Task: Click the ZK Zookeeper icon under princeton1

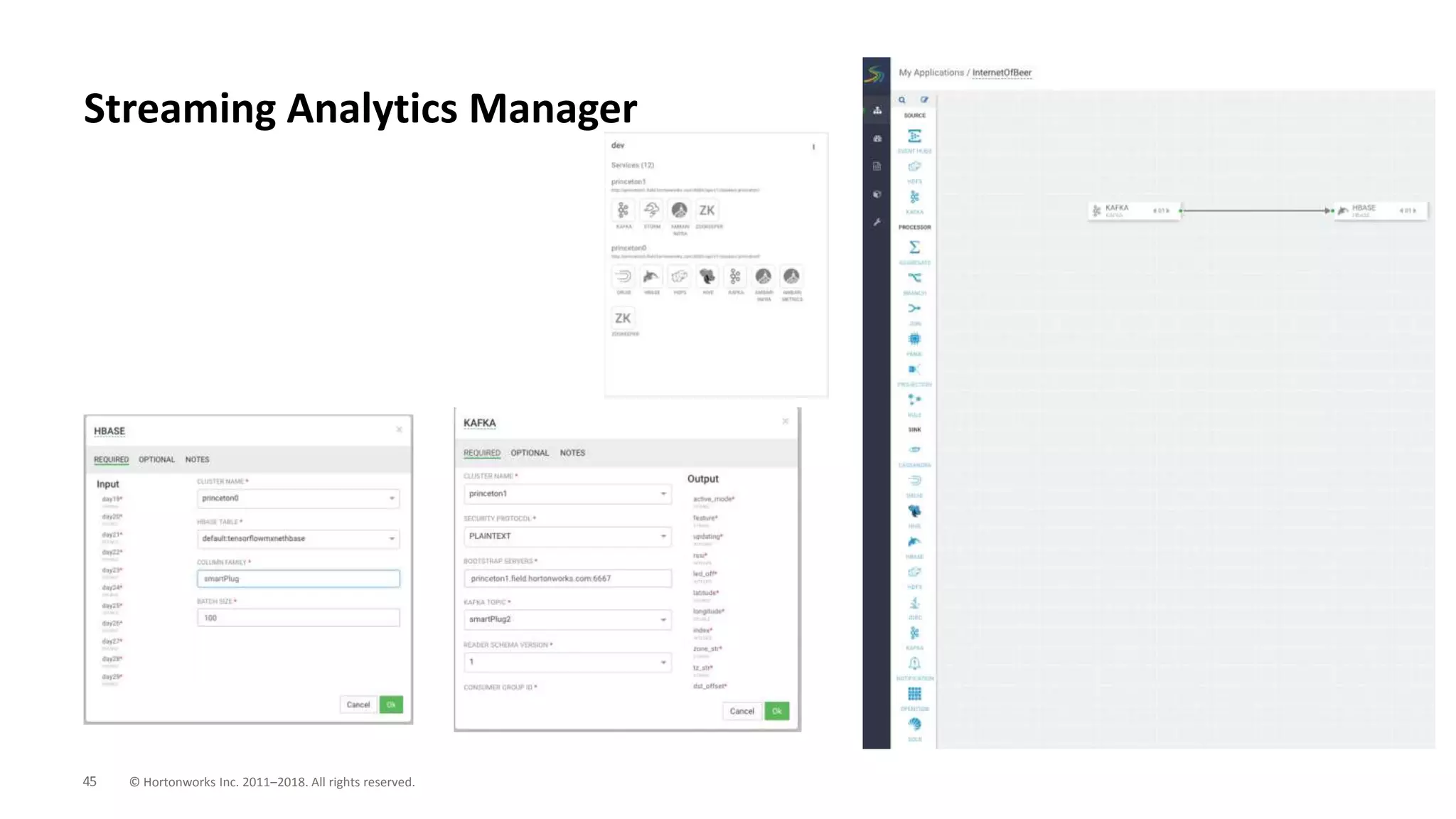Action: [x=707, y=210]
